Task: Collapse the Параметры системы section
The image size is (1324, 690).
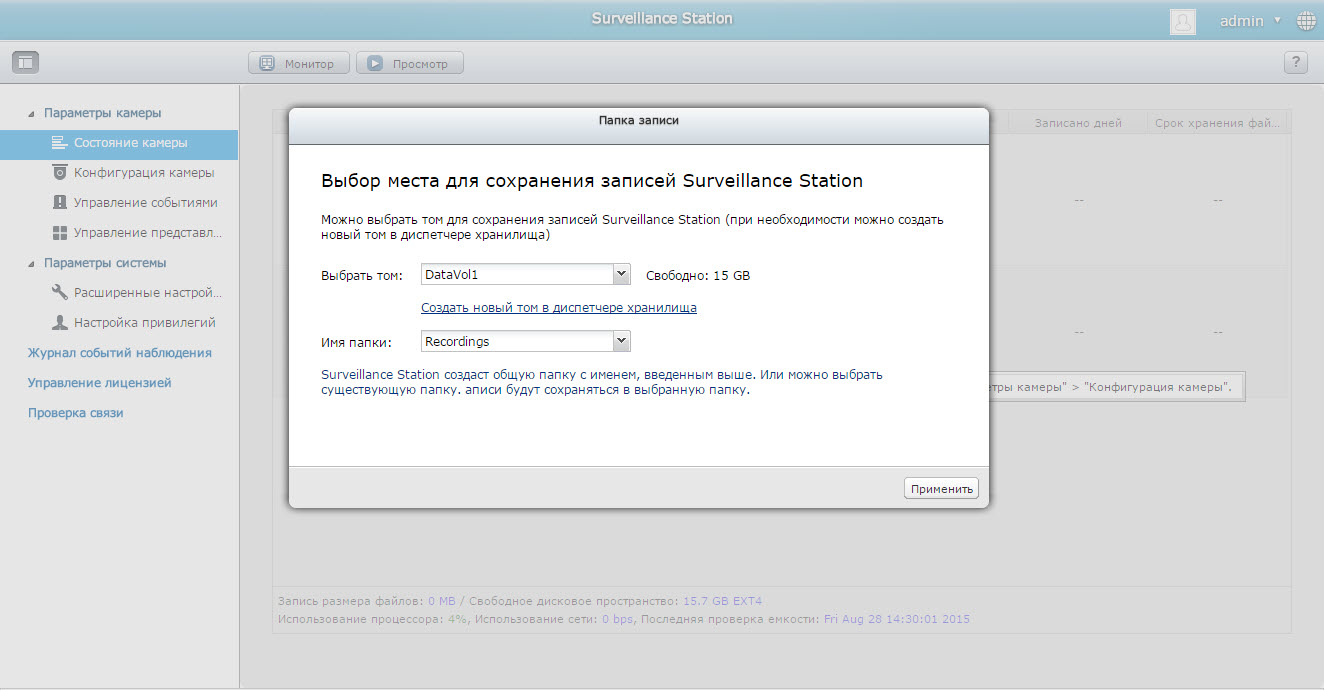Action: click(31, 264)
